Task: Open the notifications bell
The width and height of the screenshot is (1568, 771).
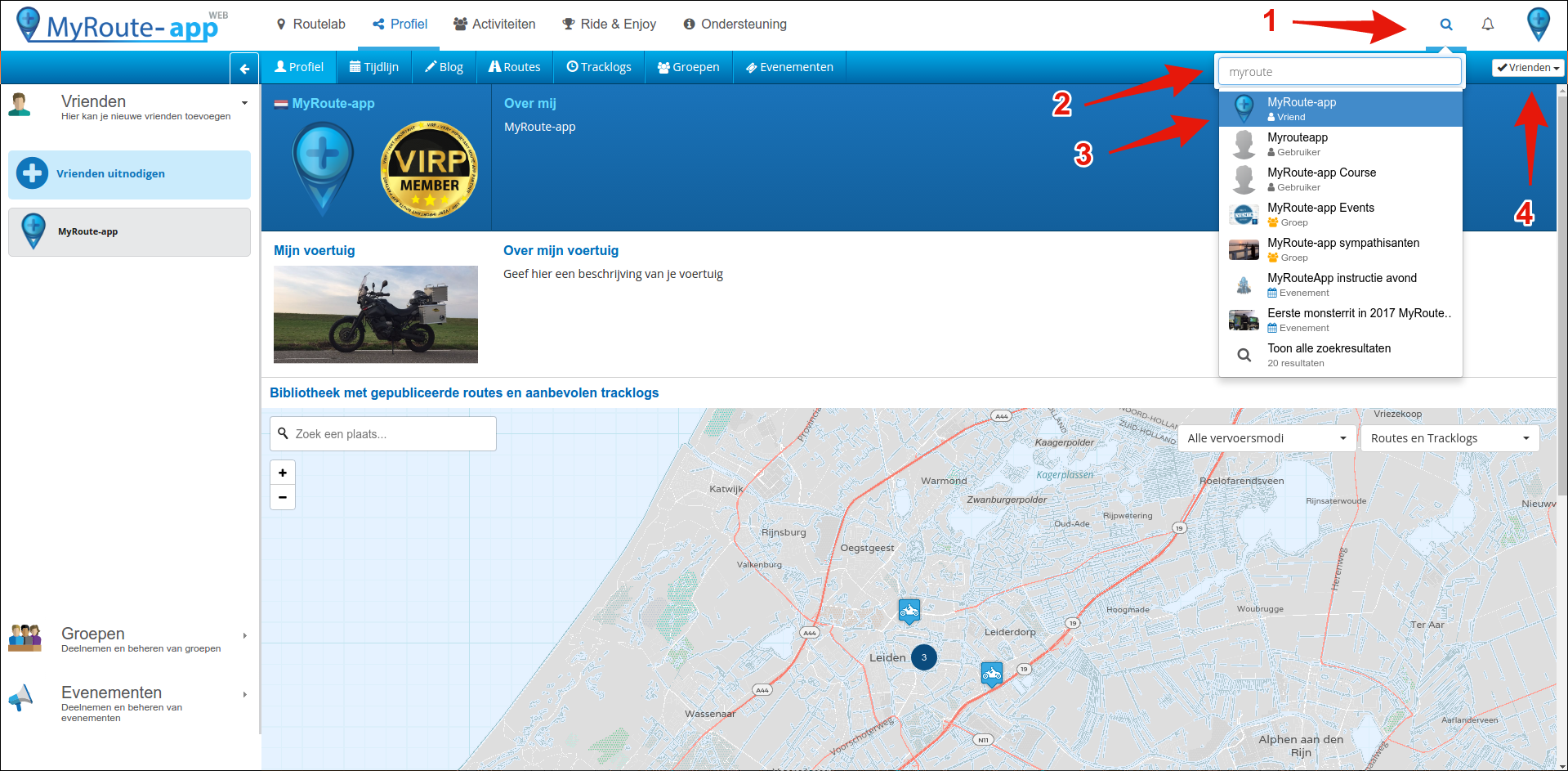Action: click(x=1487, y=25)
